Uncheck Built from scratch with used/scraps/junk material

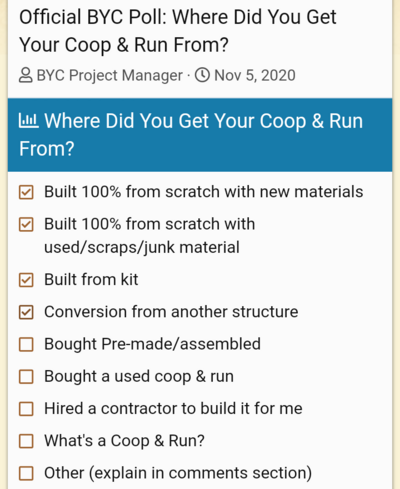(x=26, y=224)
